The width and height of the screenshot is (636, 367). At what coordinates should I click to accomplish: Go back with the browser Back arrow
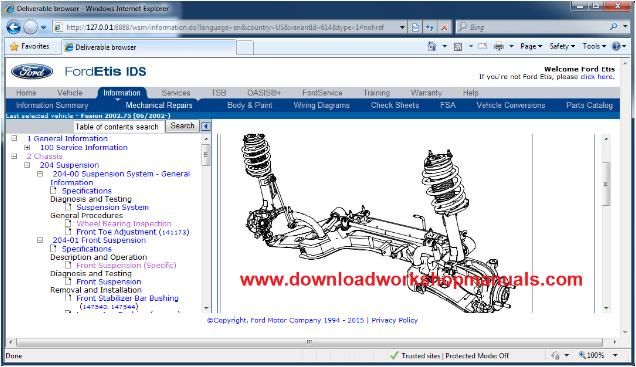pos(13,27)
